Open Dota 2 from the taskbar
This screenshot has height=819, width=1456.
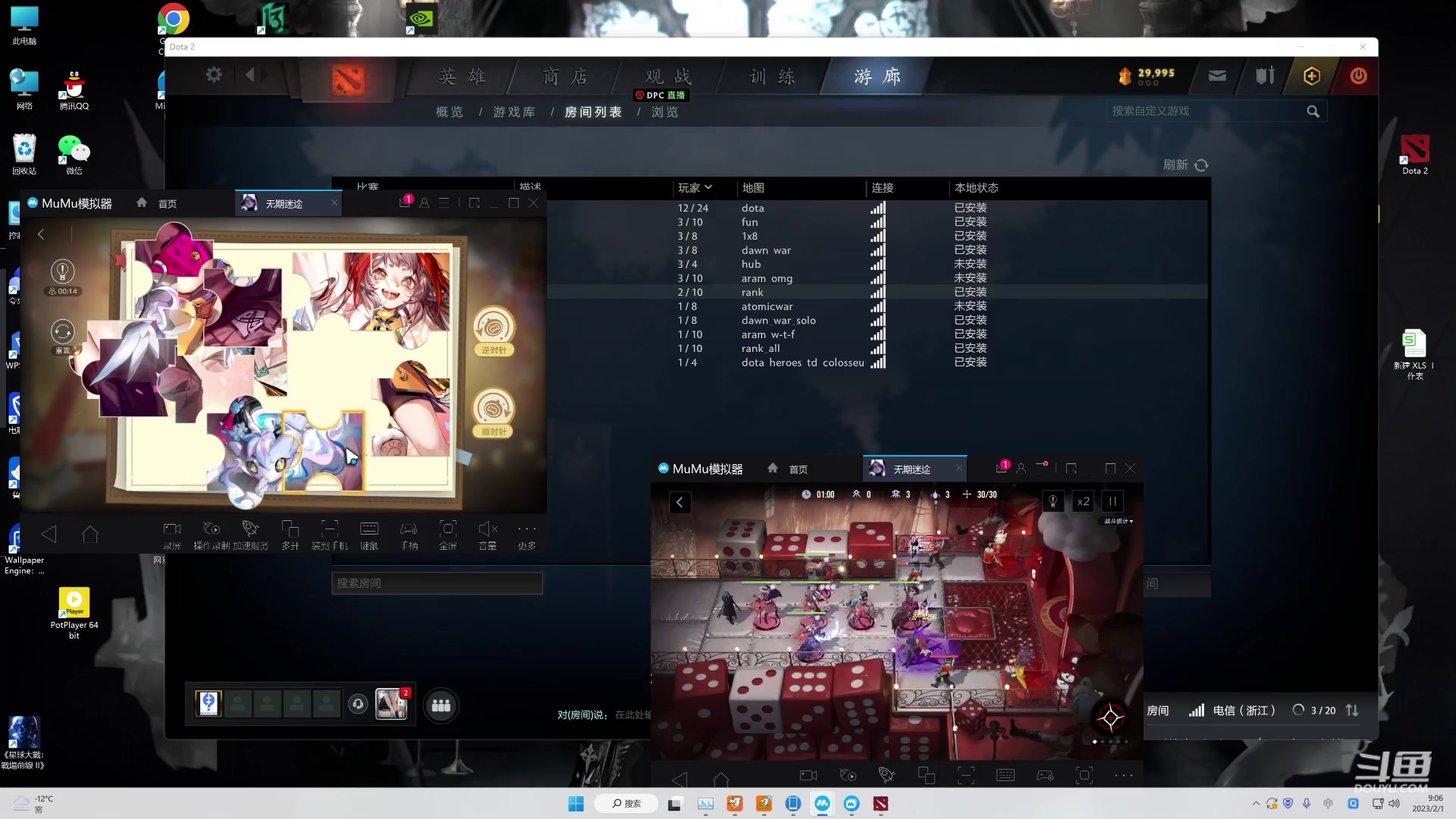click(x=880, y=804)
